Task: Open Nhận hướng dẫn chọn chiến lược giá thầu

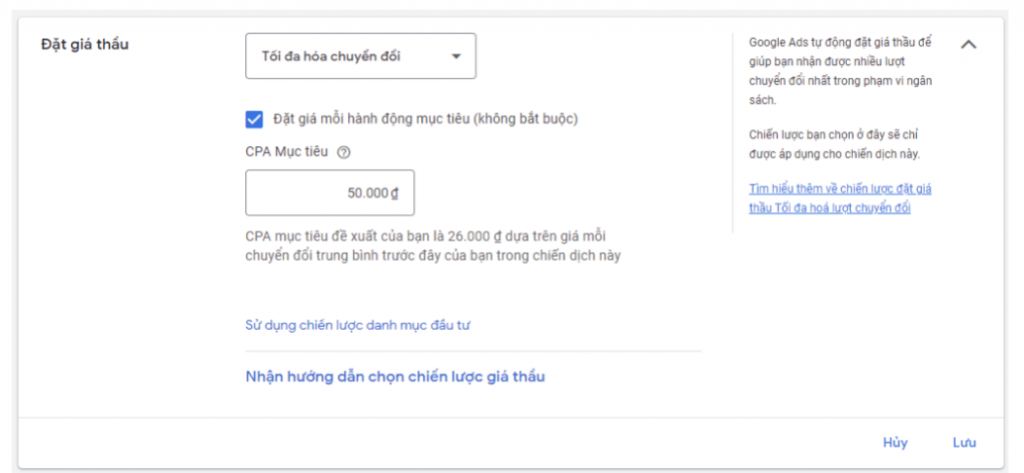Action: coord(395,377)
